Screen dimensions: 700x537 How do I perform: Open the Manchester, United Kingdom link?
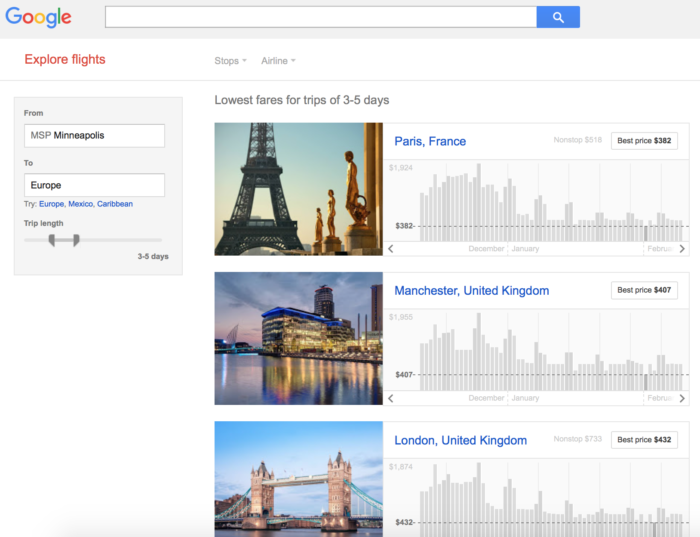click(471, 291)
